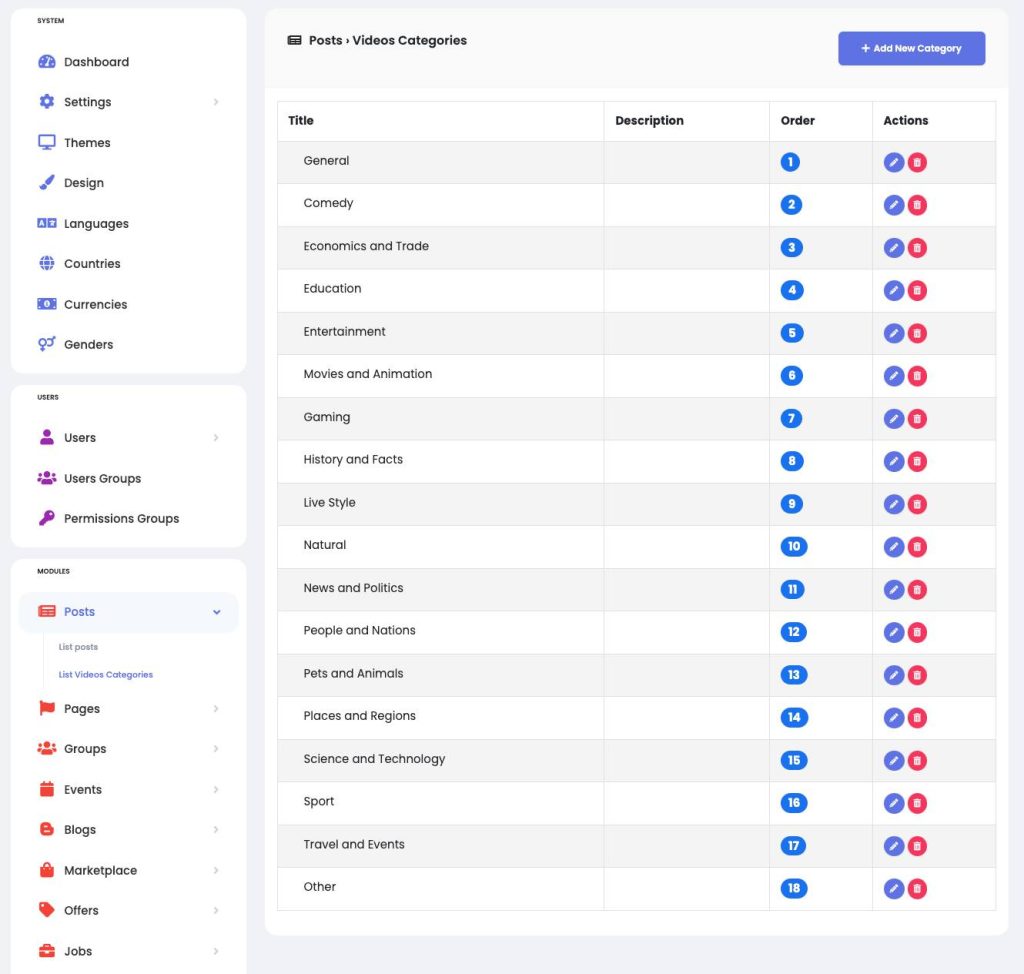1024x974 pixels.
Task: Edit the Economics and Trade category
Action: [893, 248]
